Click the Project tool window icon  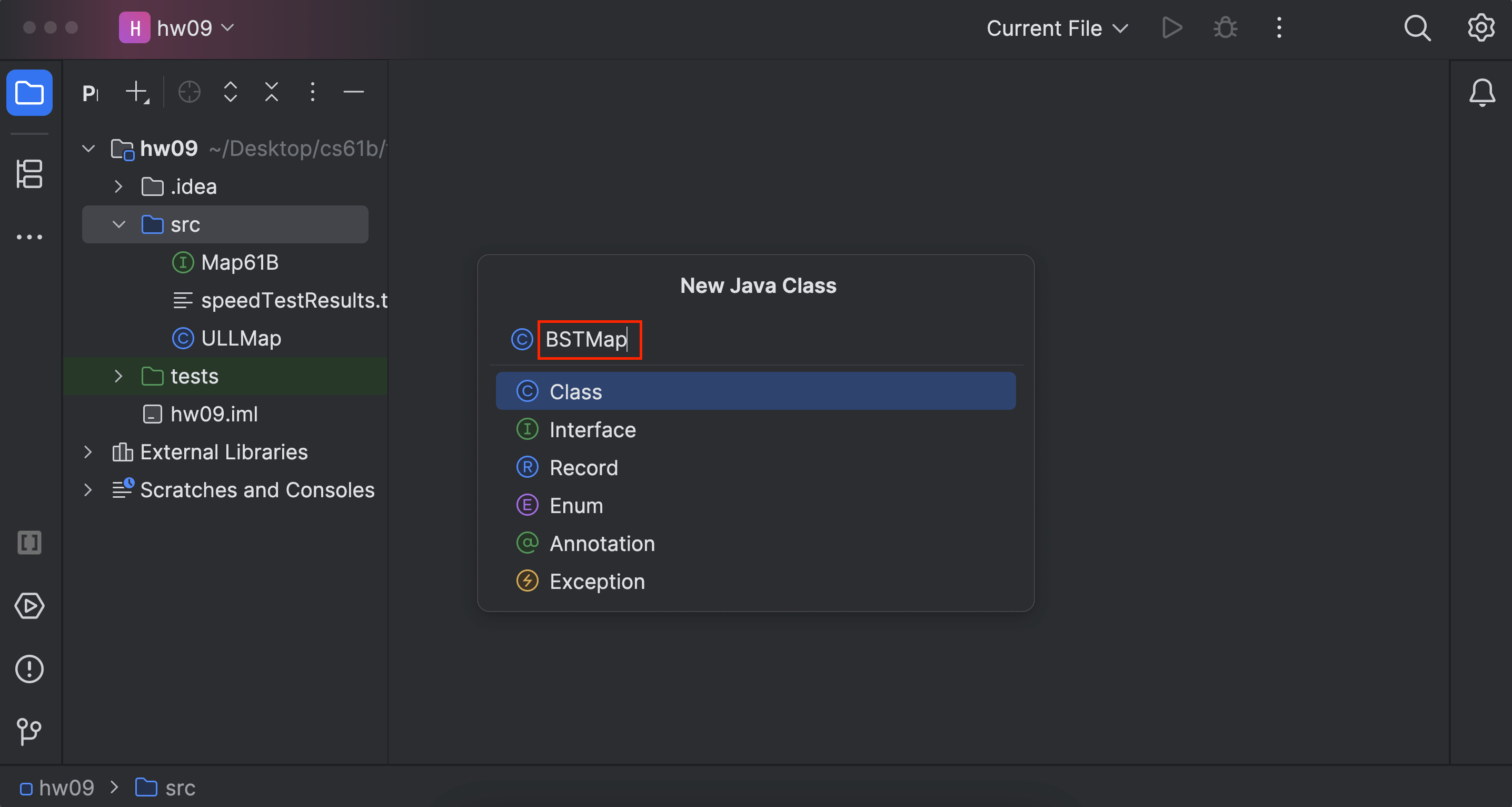tap(29, 93)
